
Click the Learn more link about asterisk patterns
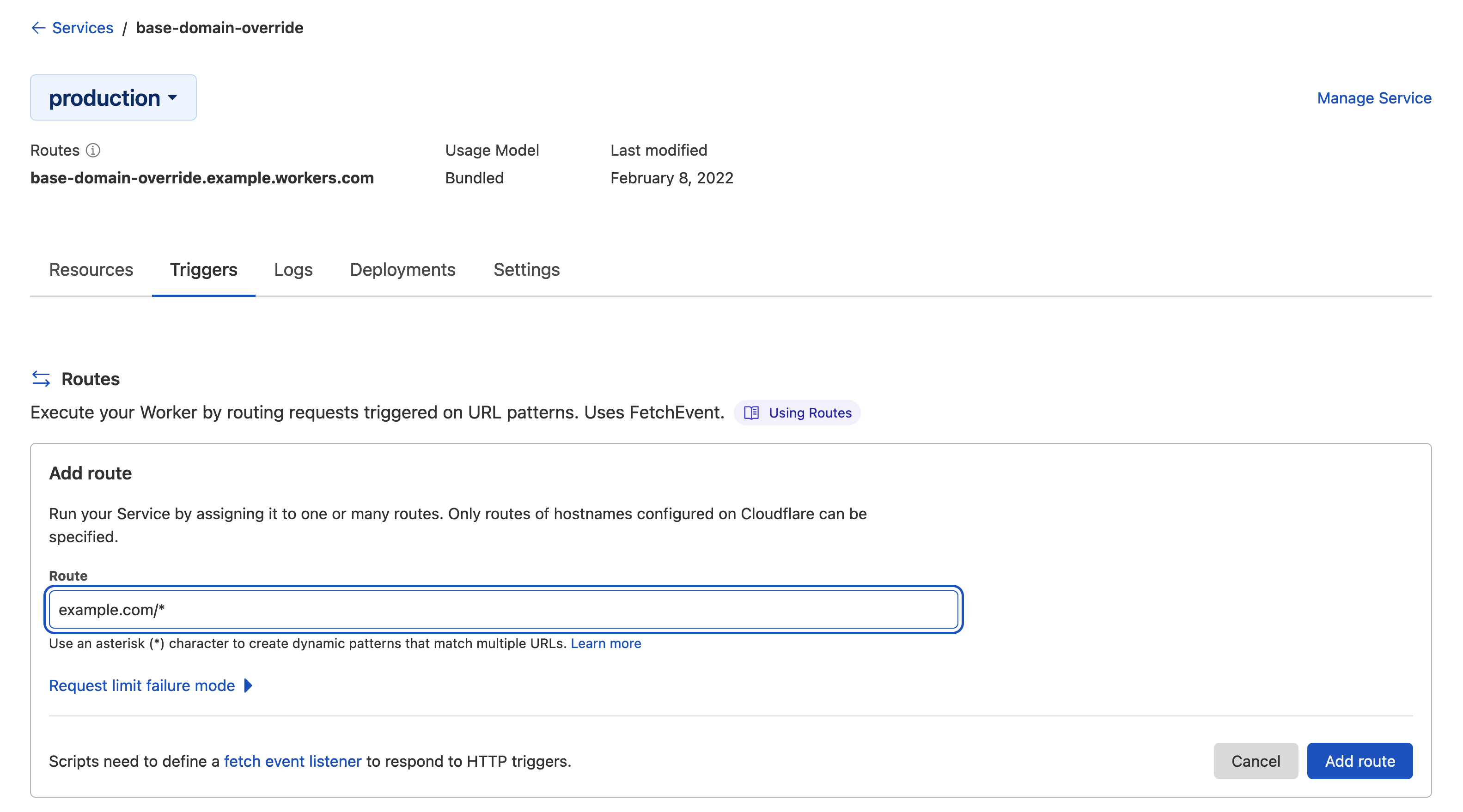tap(605, 643)
